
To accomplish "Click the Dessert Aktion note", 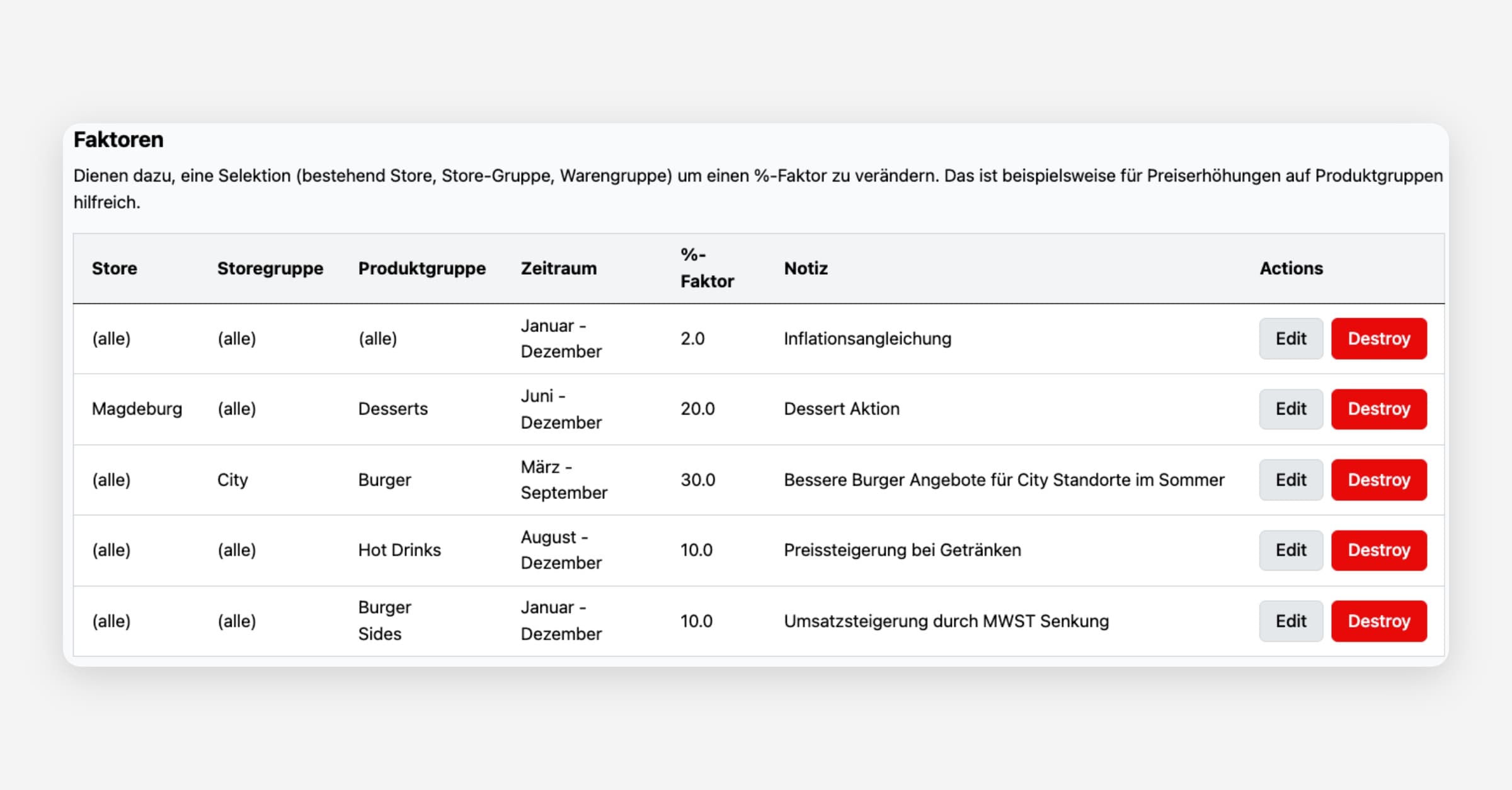I will pyautogui.click(x=842, y=409).
